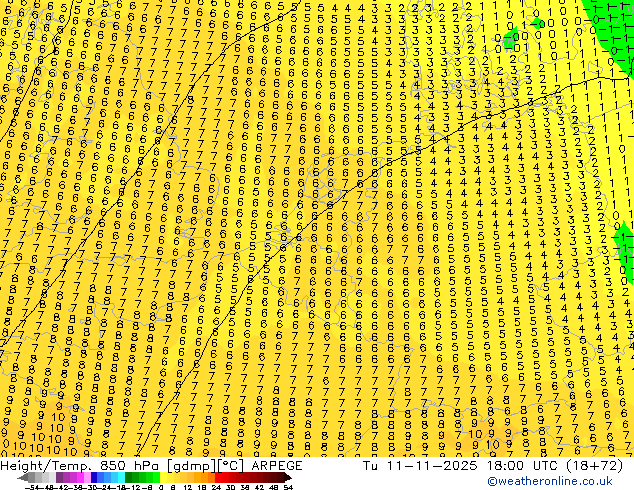Select the bright red legend color segment

coord(218,478)
